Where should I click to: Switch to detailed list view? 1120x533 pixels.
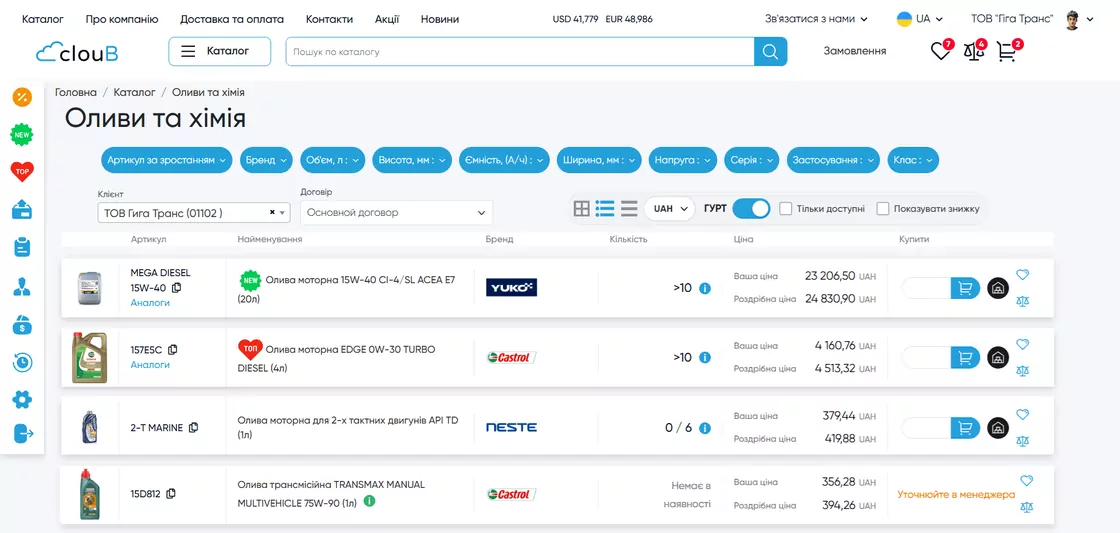click(605, 209)
